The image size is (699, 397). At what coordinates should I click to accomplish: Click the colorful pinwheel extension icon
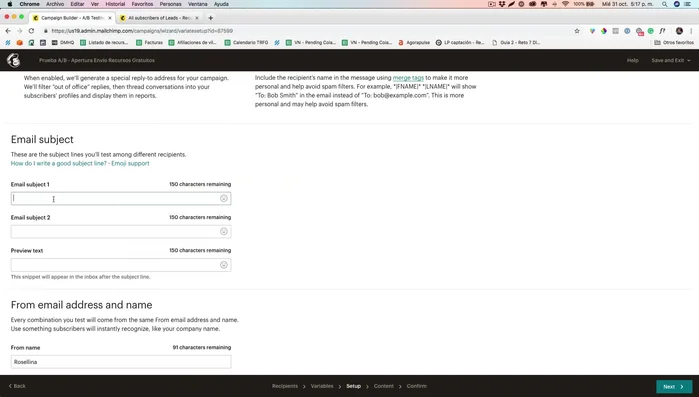pyautogui.click(x=604, y=31)
